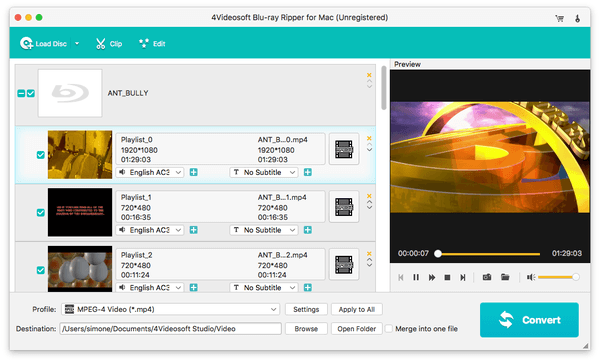
Task: Select the Playlist_2 video thumbnail
Action: (x=80, y=269)
